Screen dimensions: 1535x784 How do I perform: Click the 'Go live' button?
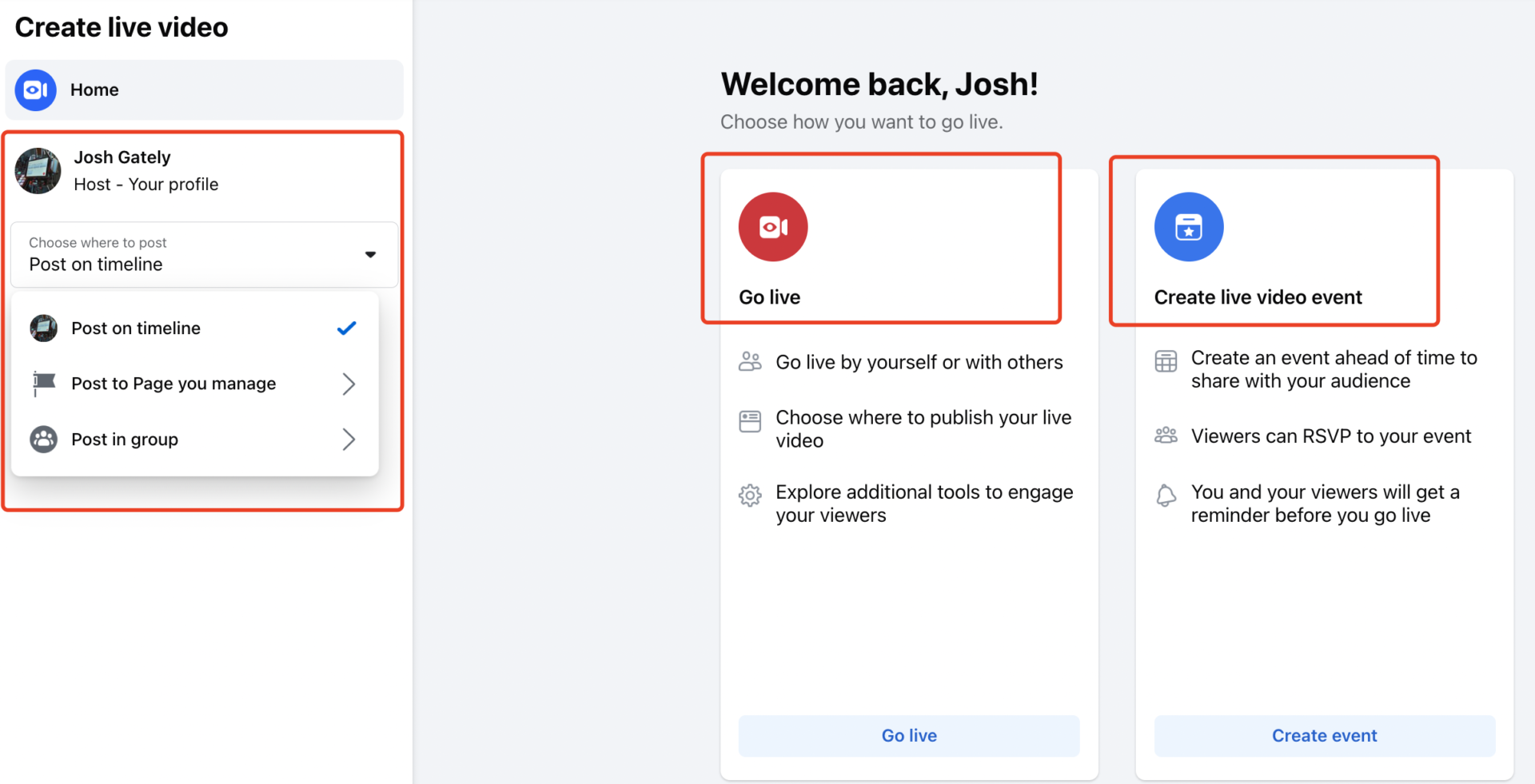click(908, 735)
